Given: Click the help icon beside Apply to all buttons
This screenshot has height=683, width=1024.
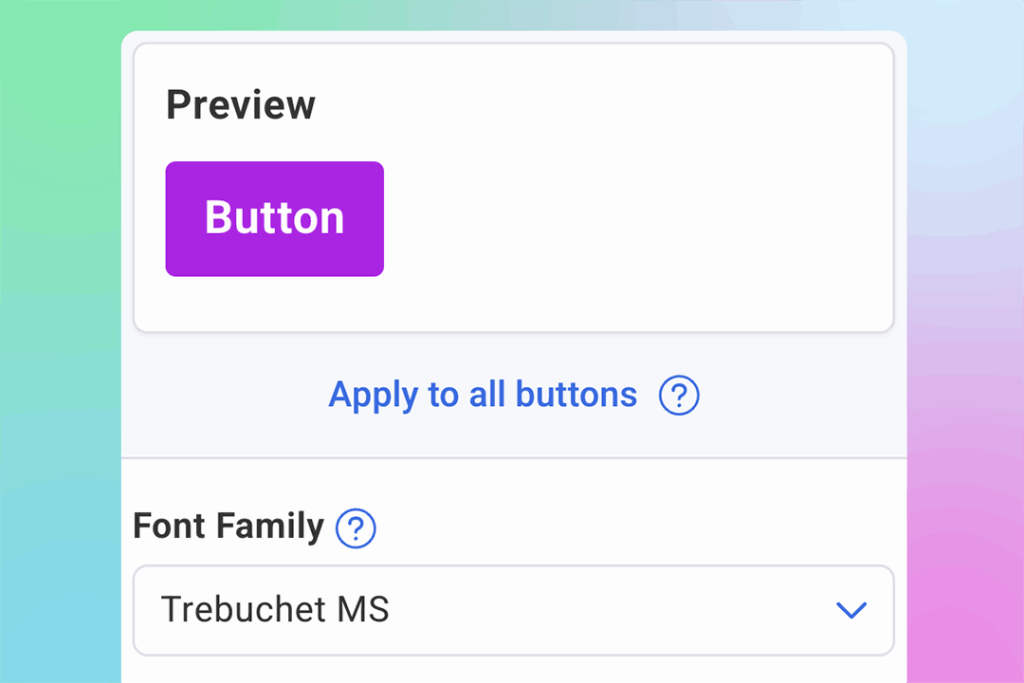Looking at the screenshot, I should coord(680,396).
